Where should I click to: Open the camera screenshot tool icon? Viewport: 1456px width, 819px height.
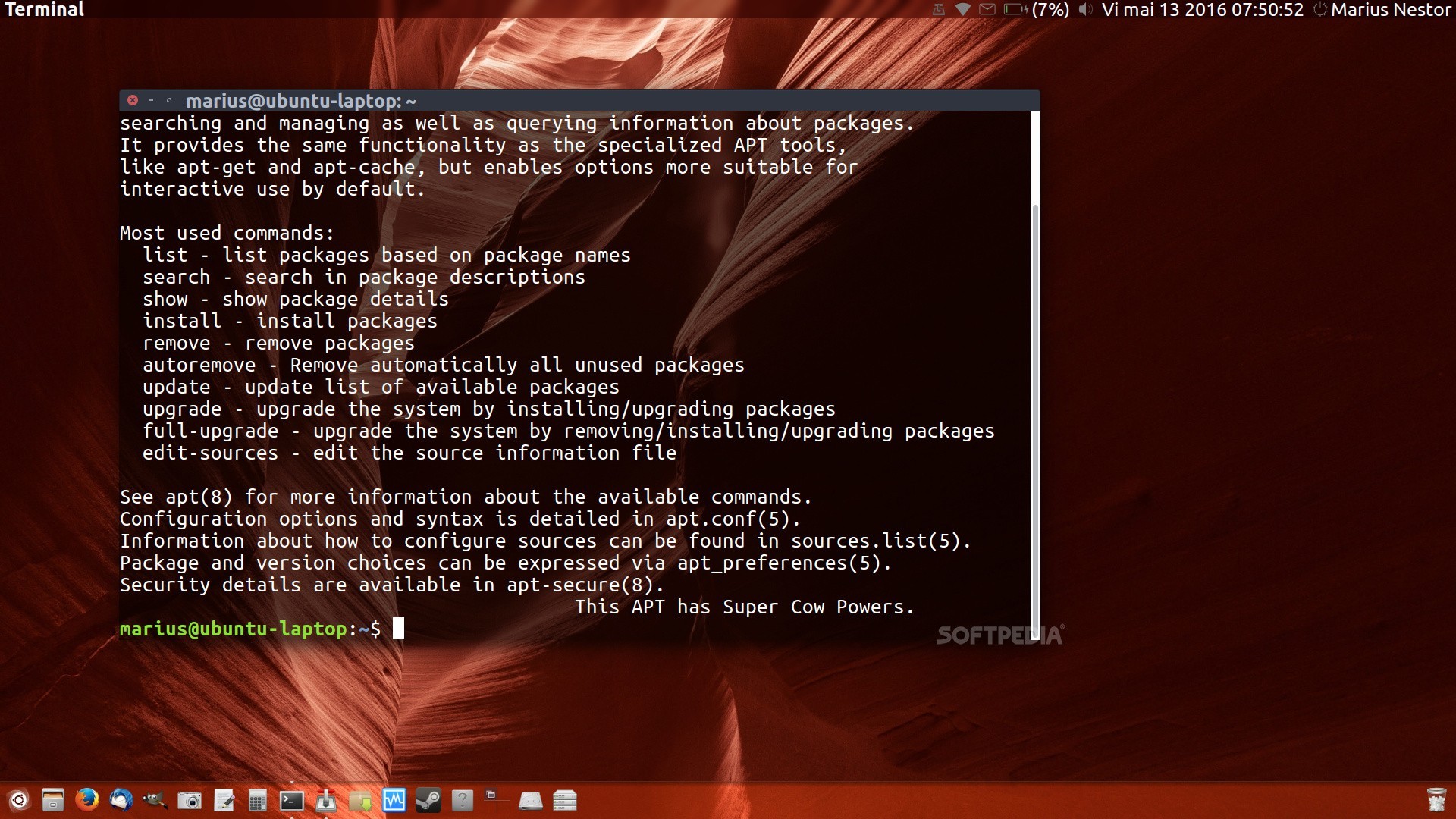(x=190, y=800)
